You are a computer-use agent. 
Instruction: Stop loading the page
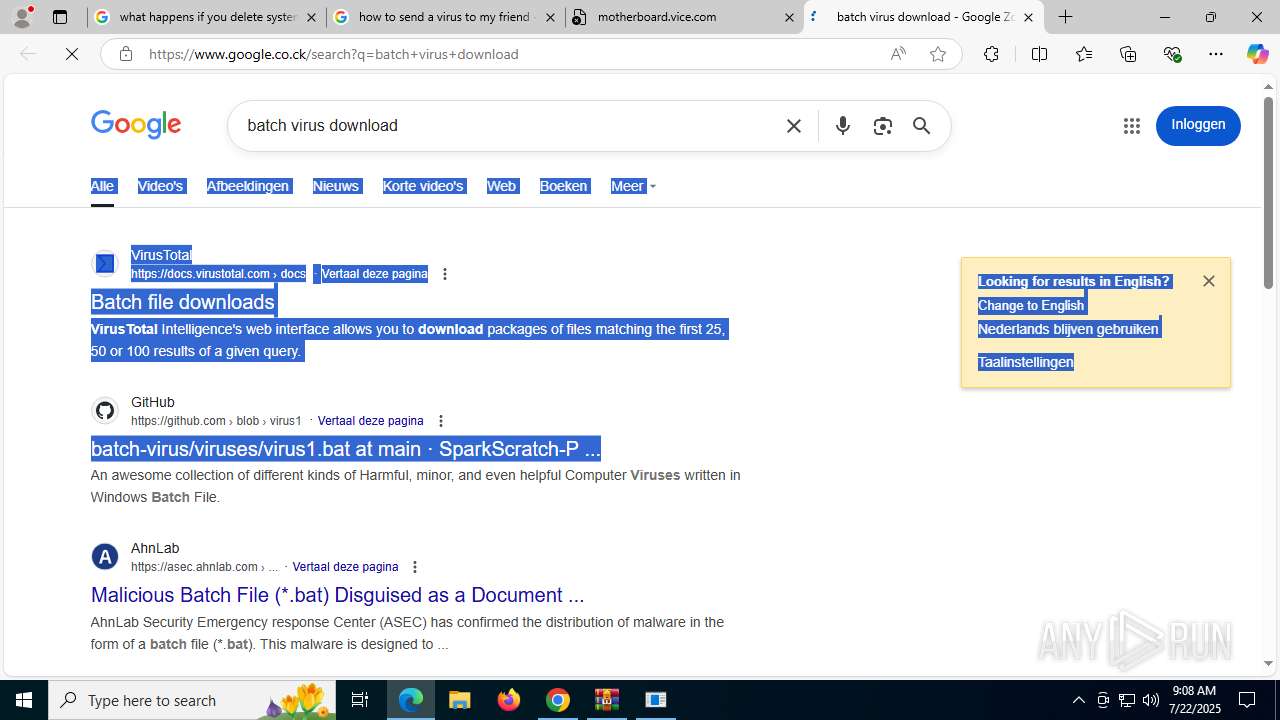72,54
